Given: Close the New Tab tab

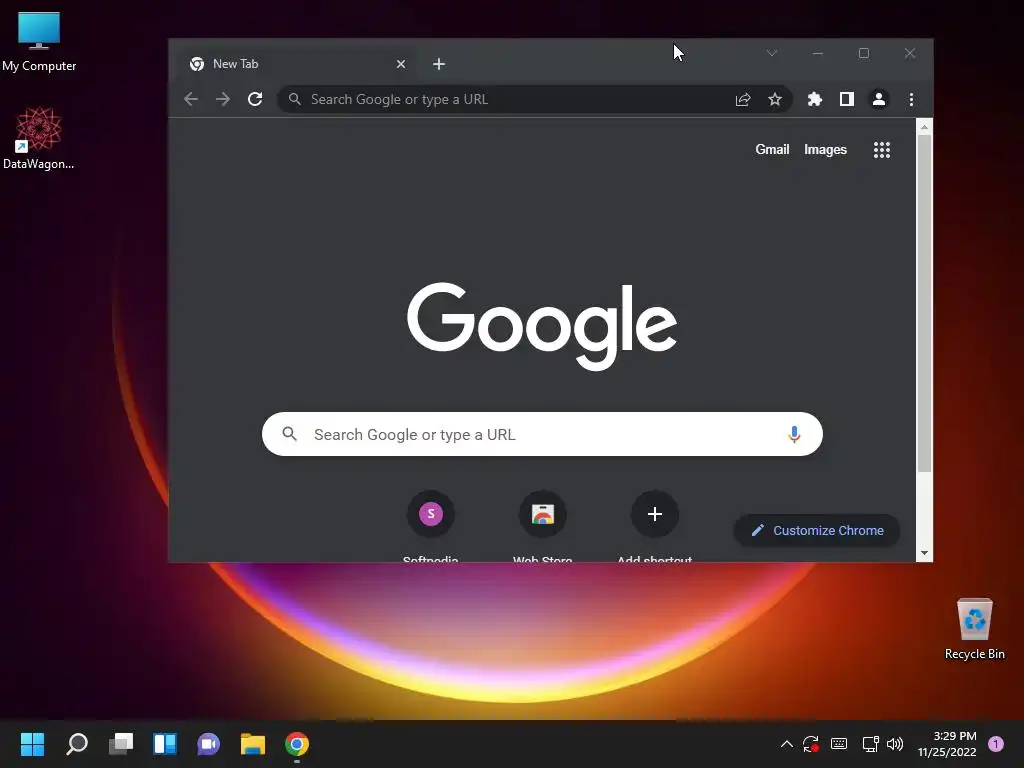Looking at the screenshot, I should coord(401,64).
